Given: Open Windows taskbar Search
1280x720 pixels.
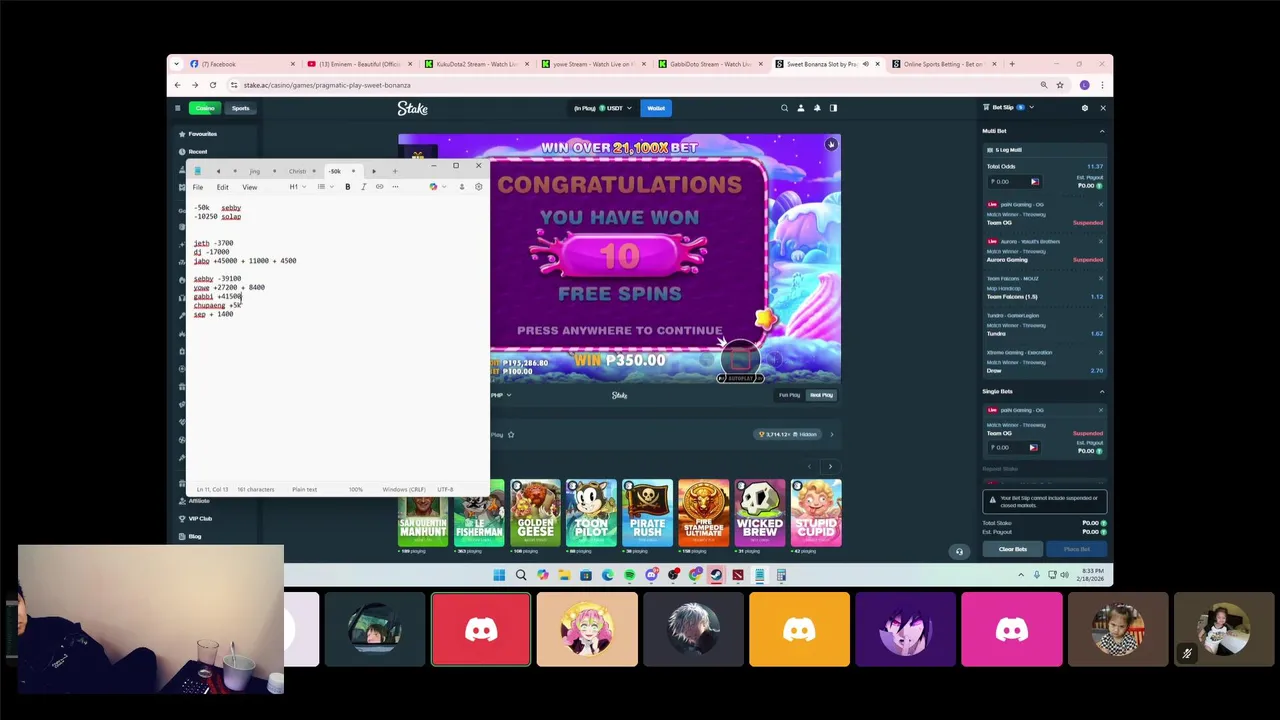Looking at the screenshot, I should 521,575.
